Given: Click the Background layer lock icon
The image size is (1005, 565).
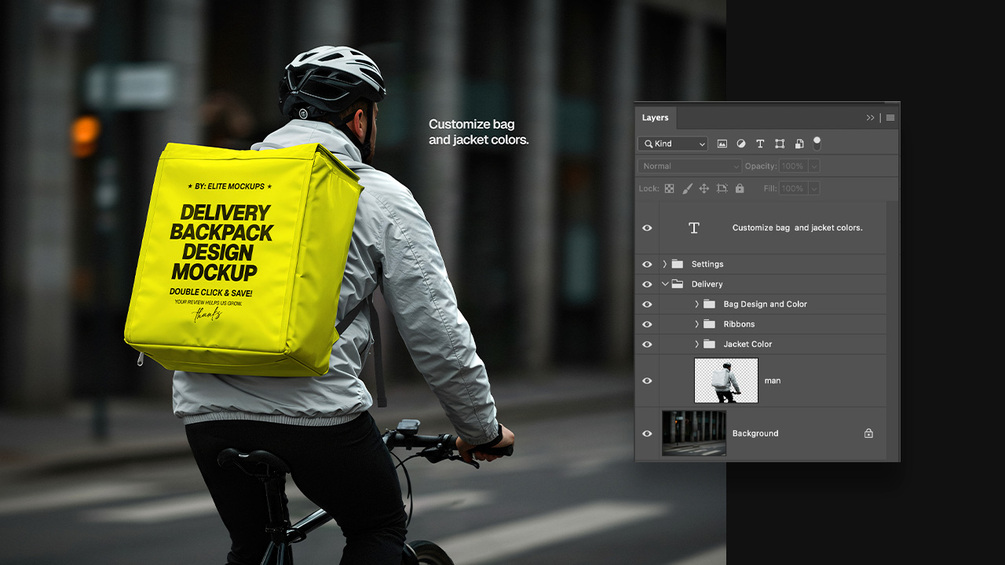Looking at the screenshot, I should [x=868, y=433].
